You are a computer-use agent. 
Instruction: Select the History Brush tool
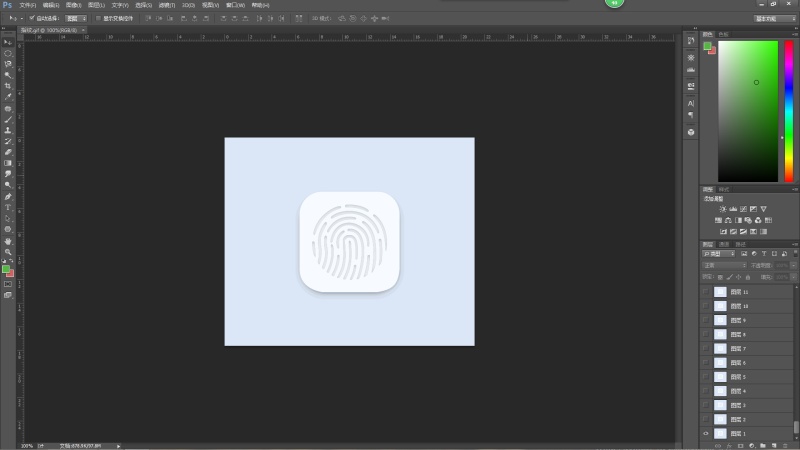[8, 141]
